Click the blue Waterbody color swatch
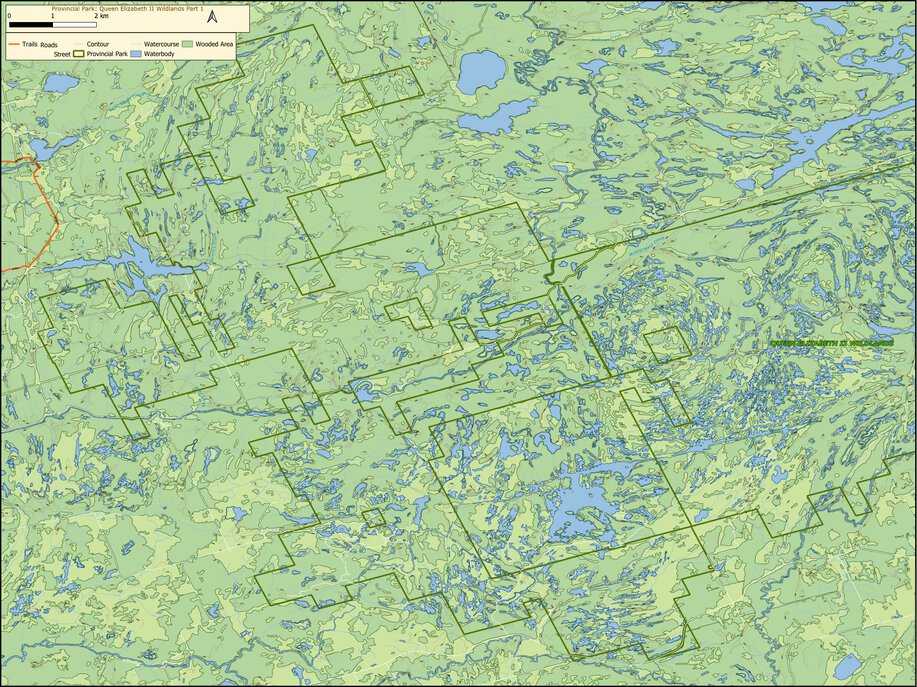 (x=136, y=53)
